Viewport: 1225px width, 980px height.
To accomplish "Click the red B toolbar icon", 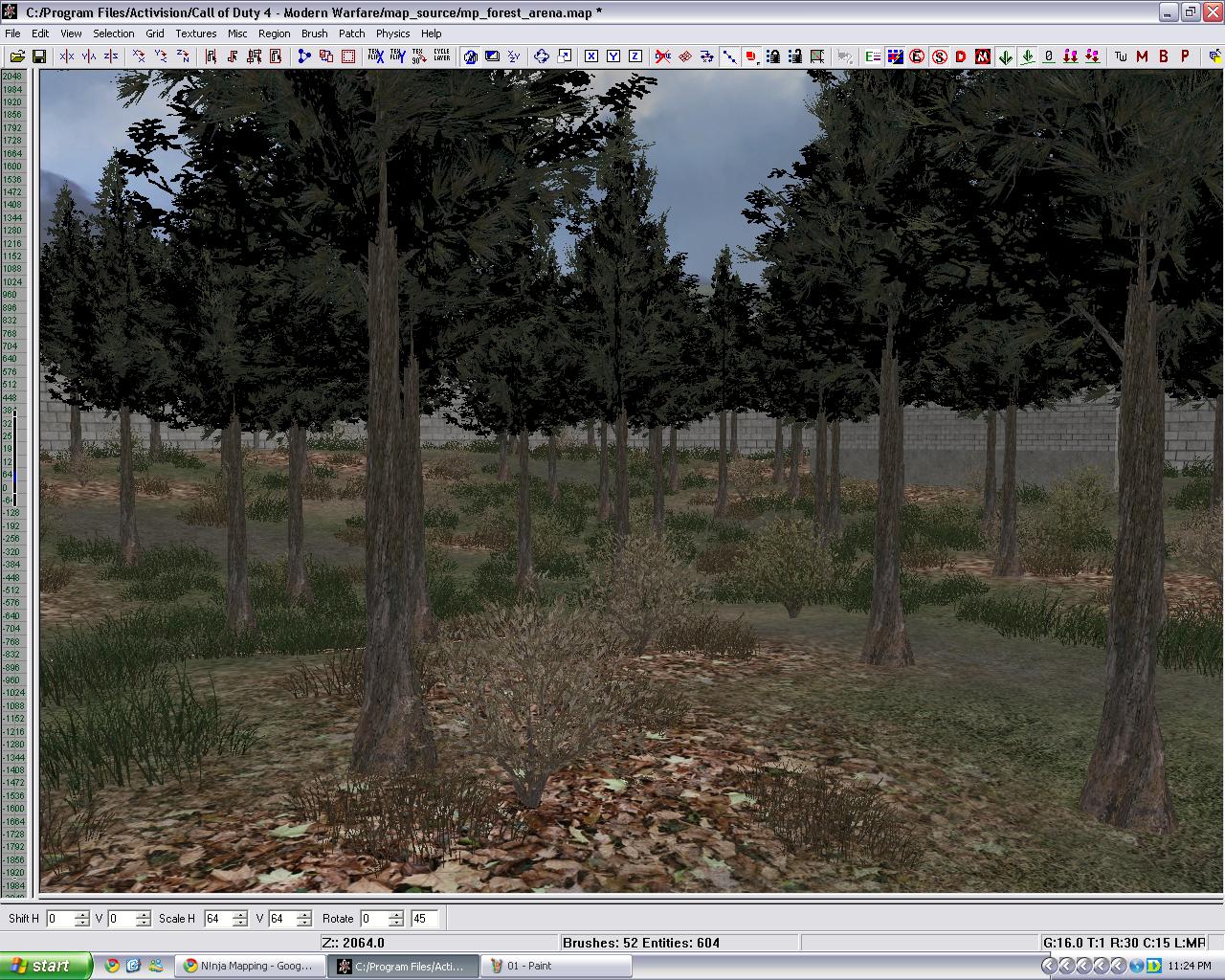I will tap(1164, 56).
